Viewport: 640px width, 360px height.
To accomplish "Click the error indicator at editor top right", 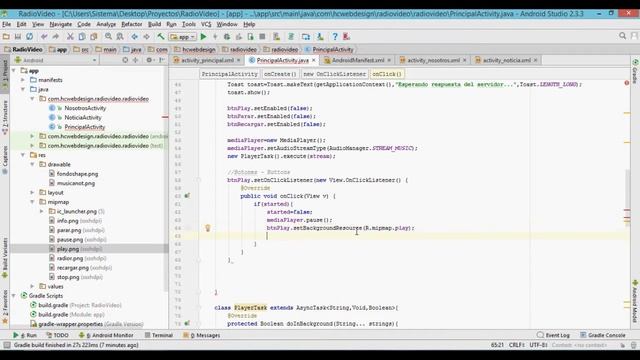I will 627,83.
